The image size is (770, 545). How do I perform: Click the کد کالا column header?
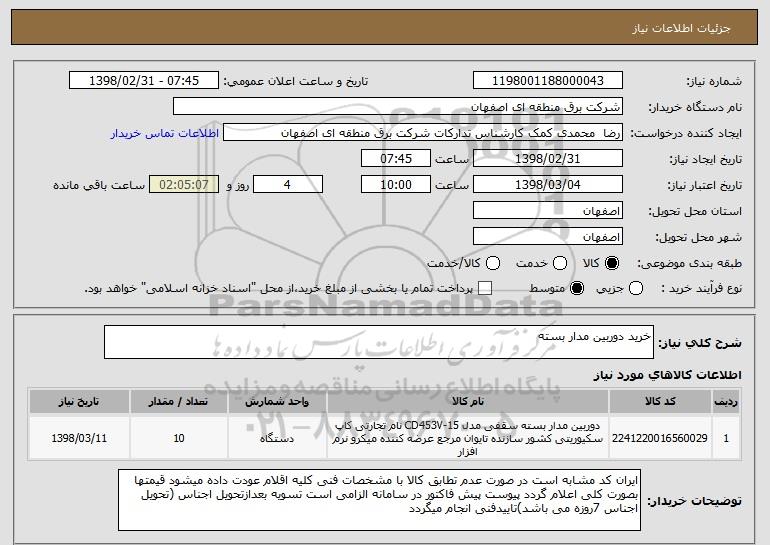[x=660, y=402]
